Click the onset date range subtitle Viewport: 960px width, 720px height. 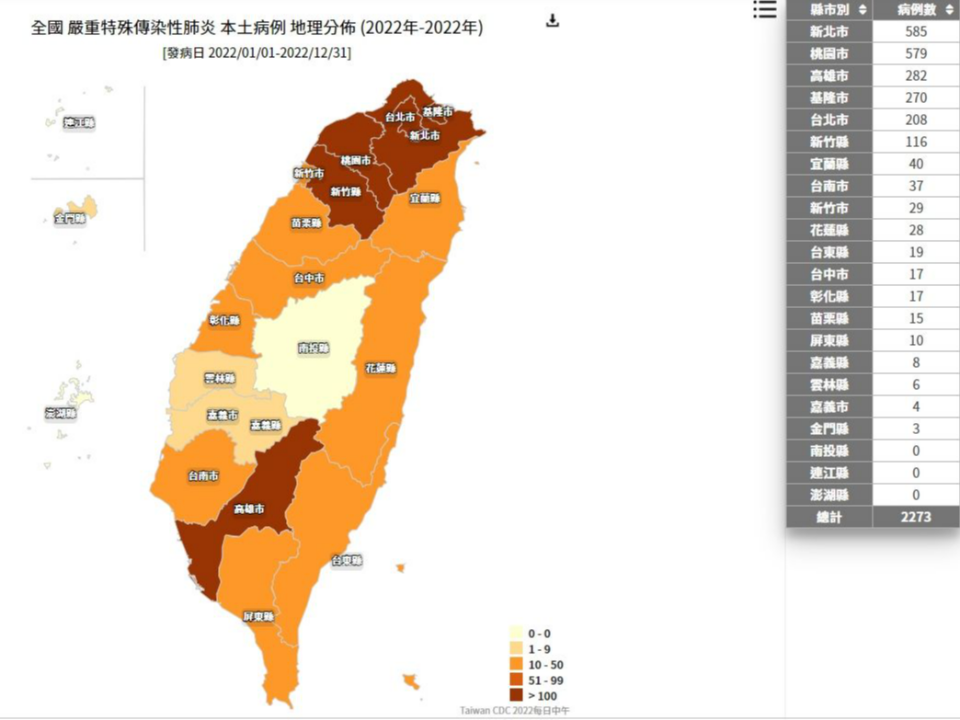click(257, 53)
